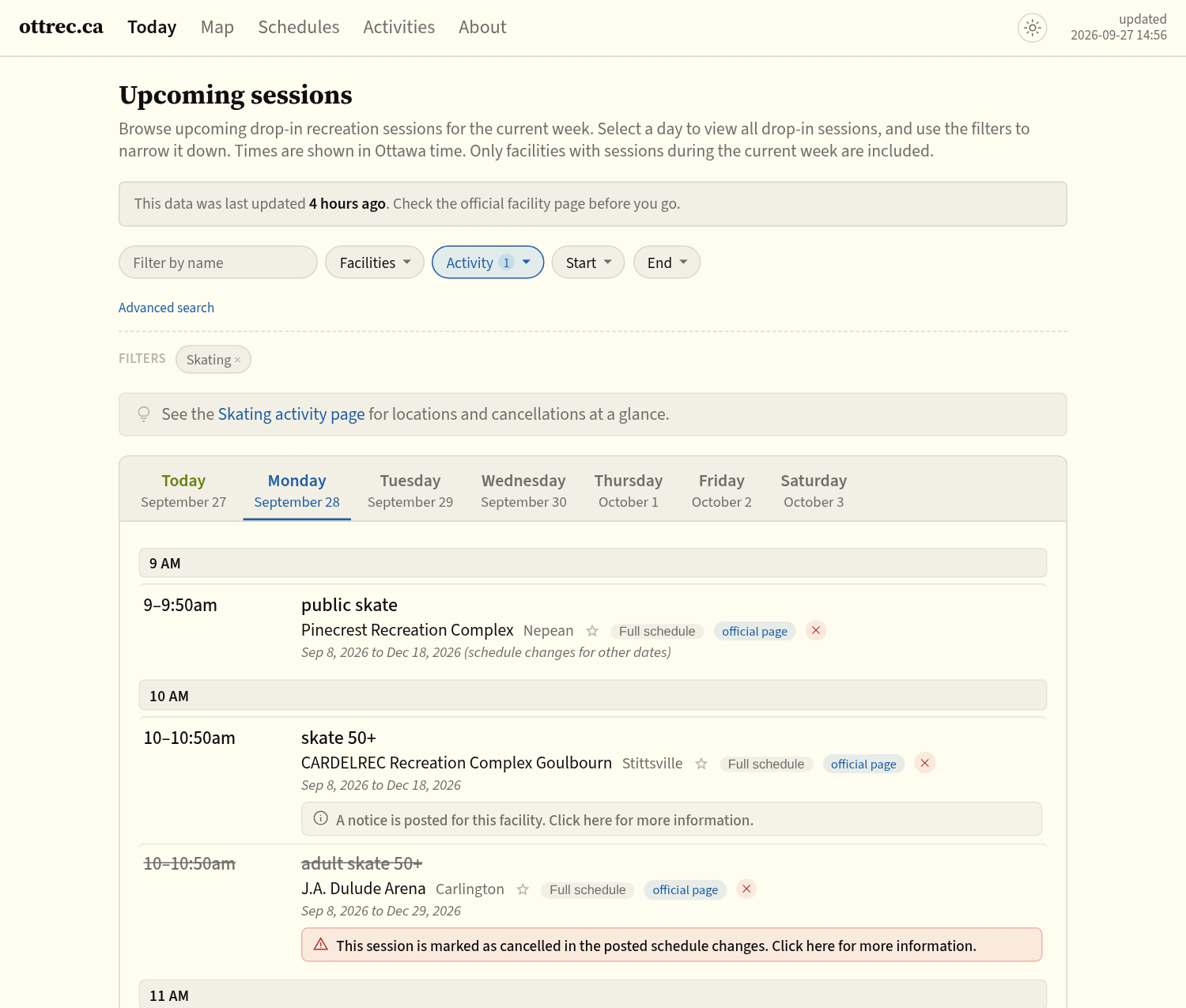
Task: Open the cancelled session information banner
Action: [671, 945]
